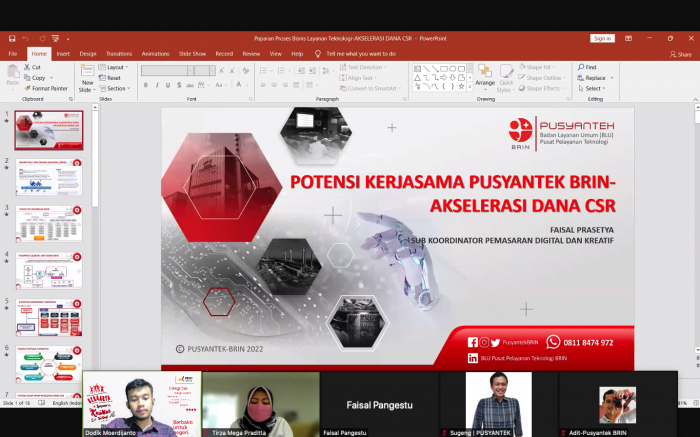Image resolution: width=700 pixels, height=437 pixels.
Task: Toggle Underline formatting
Action: click(168, 85)
